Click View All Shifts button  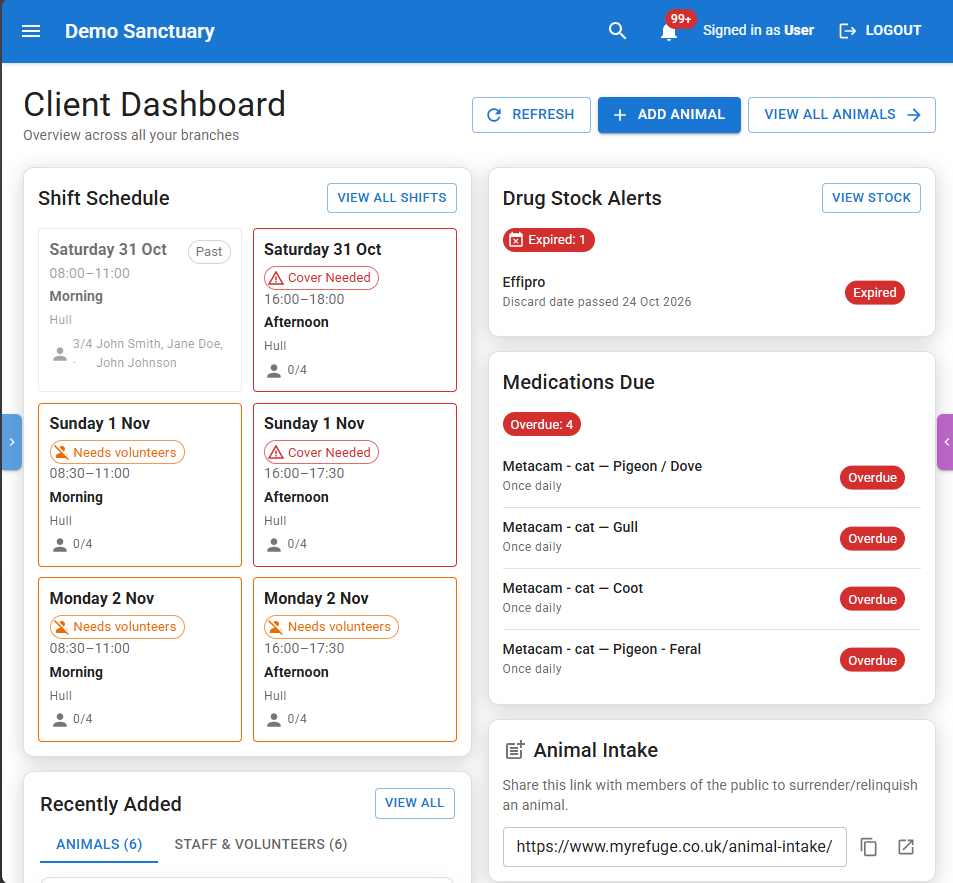click(x=392, y=198)
